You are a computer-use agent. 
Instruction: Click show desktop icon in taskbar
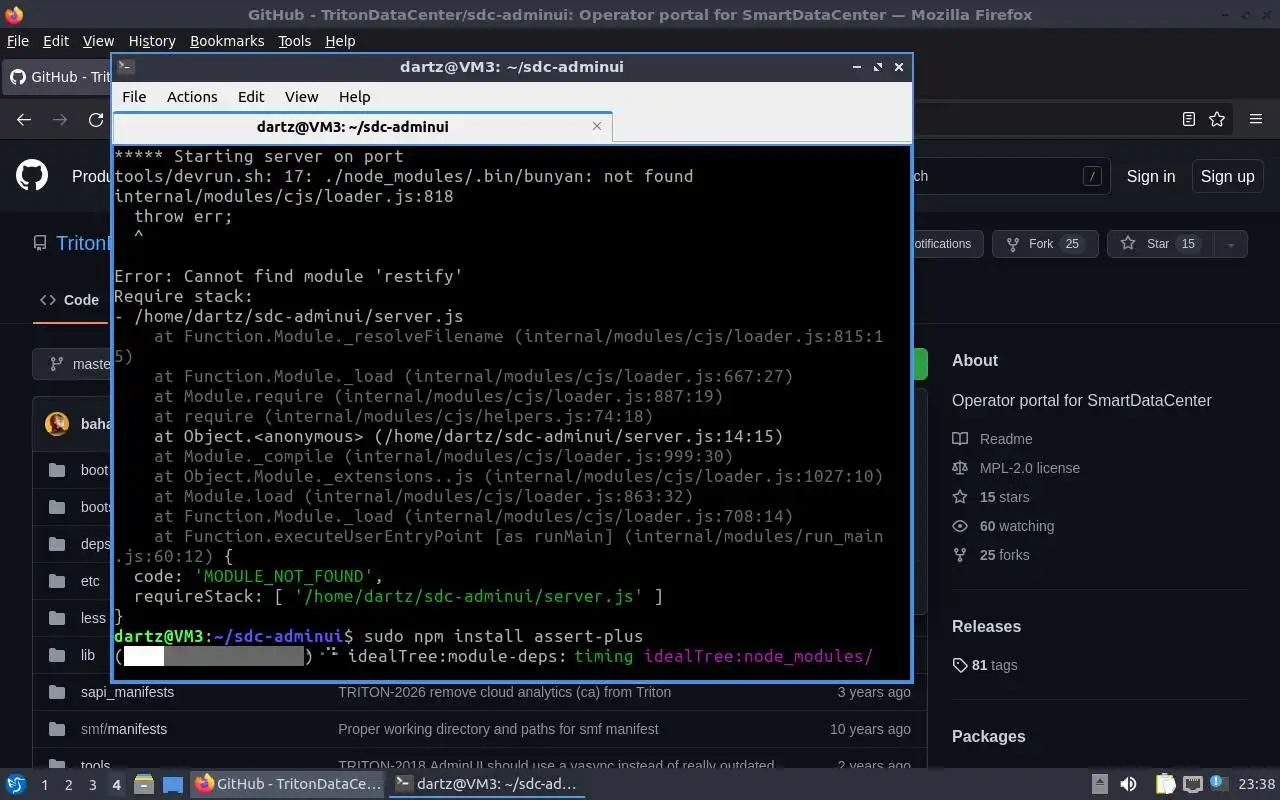click(173, 784)
